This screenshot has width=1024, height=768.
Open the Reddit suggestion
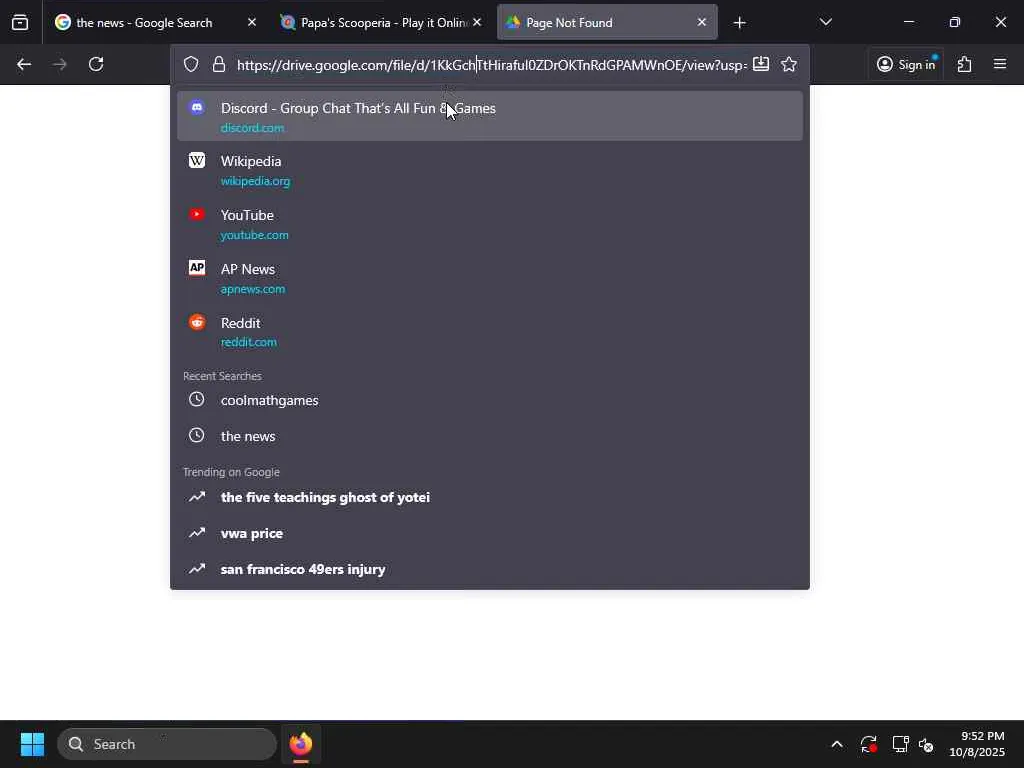tap(490, 332)
